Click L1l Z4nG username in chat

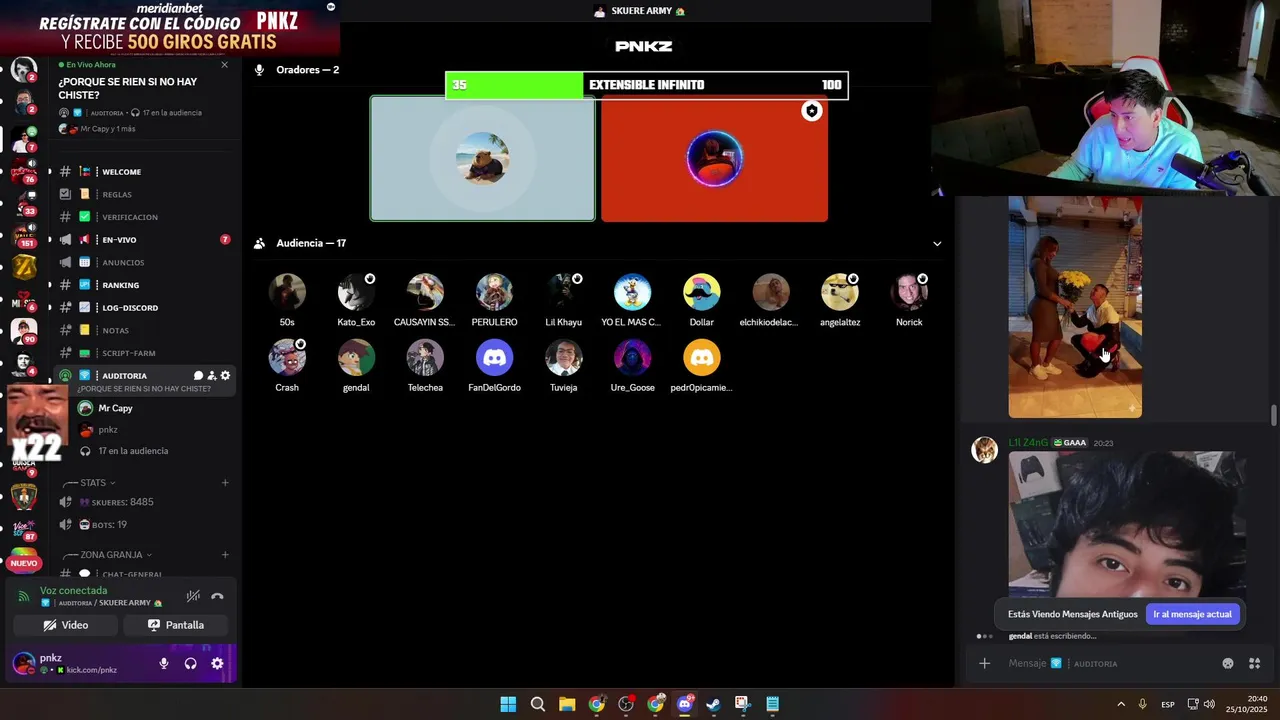(x=1028, y=443)
